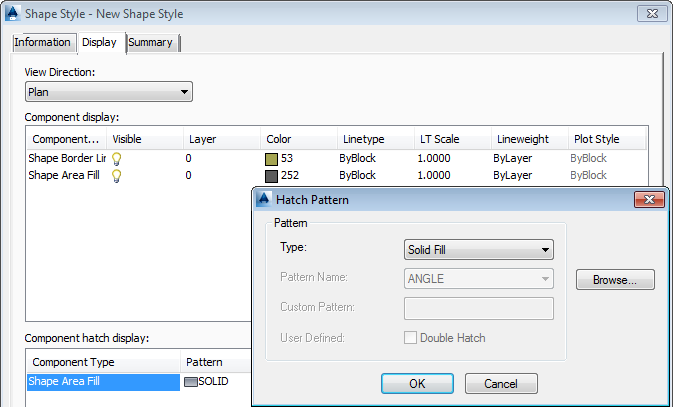Image resolution: width=673 pixels, height=407 pixels.
Task: Open the View Direction dropdown
Action: point(108,92)
